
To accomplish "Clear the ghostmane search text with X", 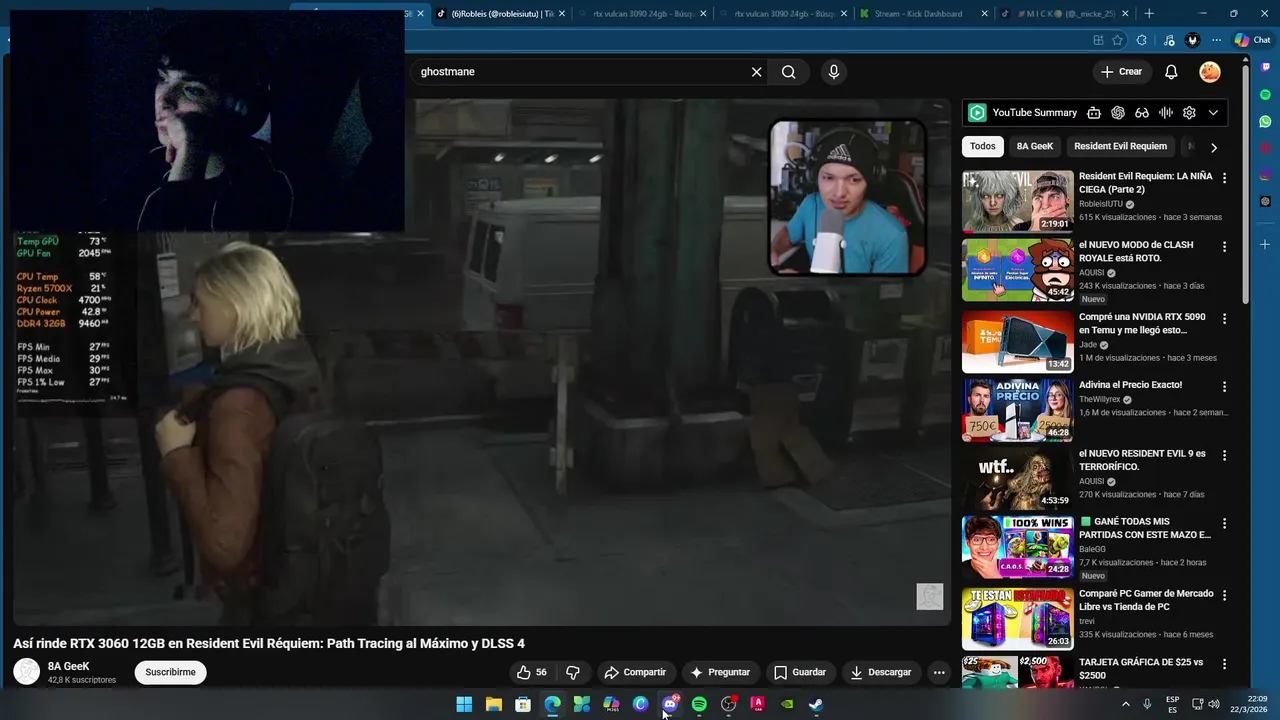I will (x=756, y=72).
